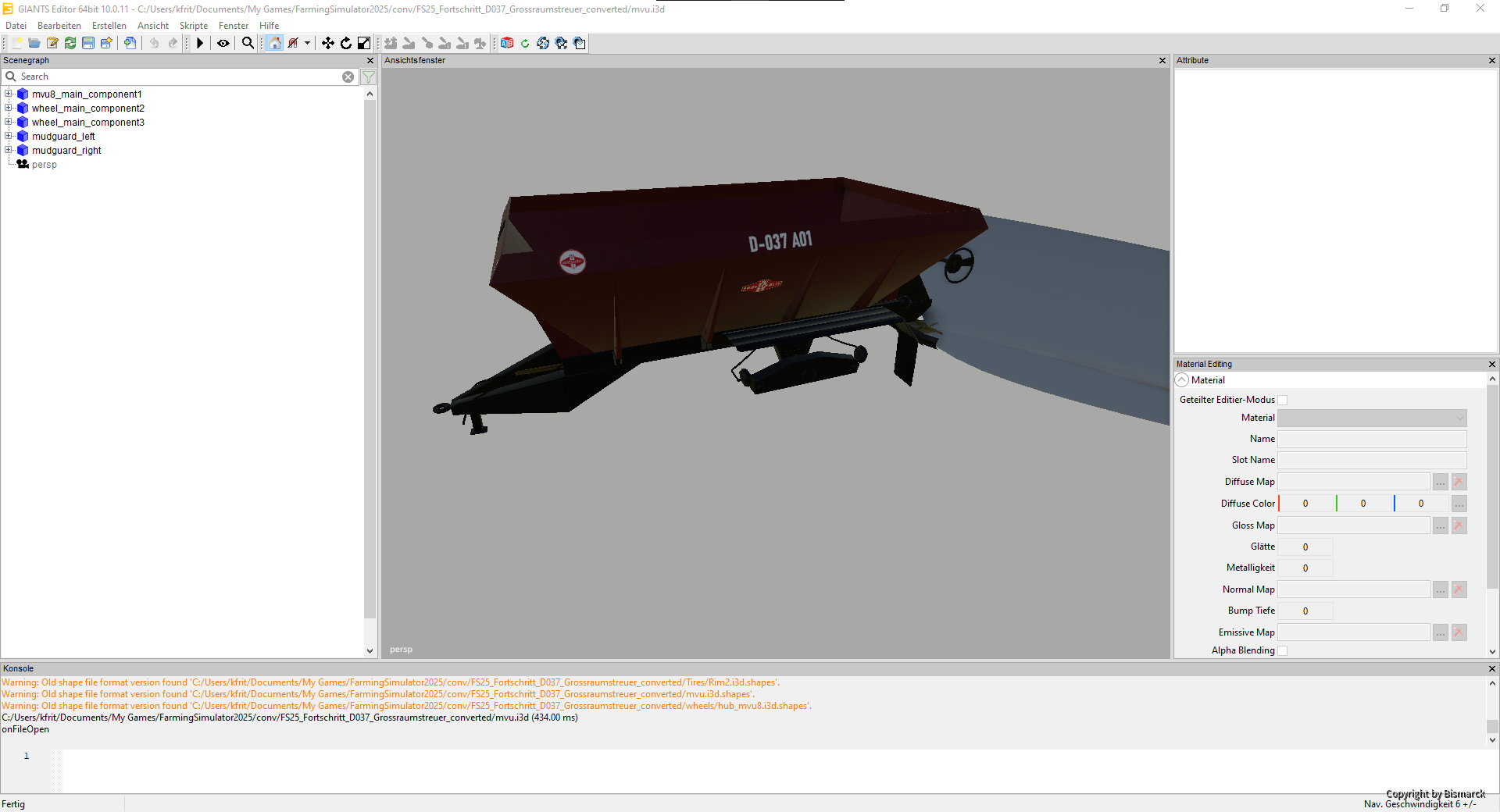This screenshot has width=1500, height=812.
Task: Click the magnifier search icon in toolbar
Action: [248, 43]
